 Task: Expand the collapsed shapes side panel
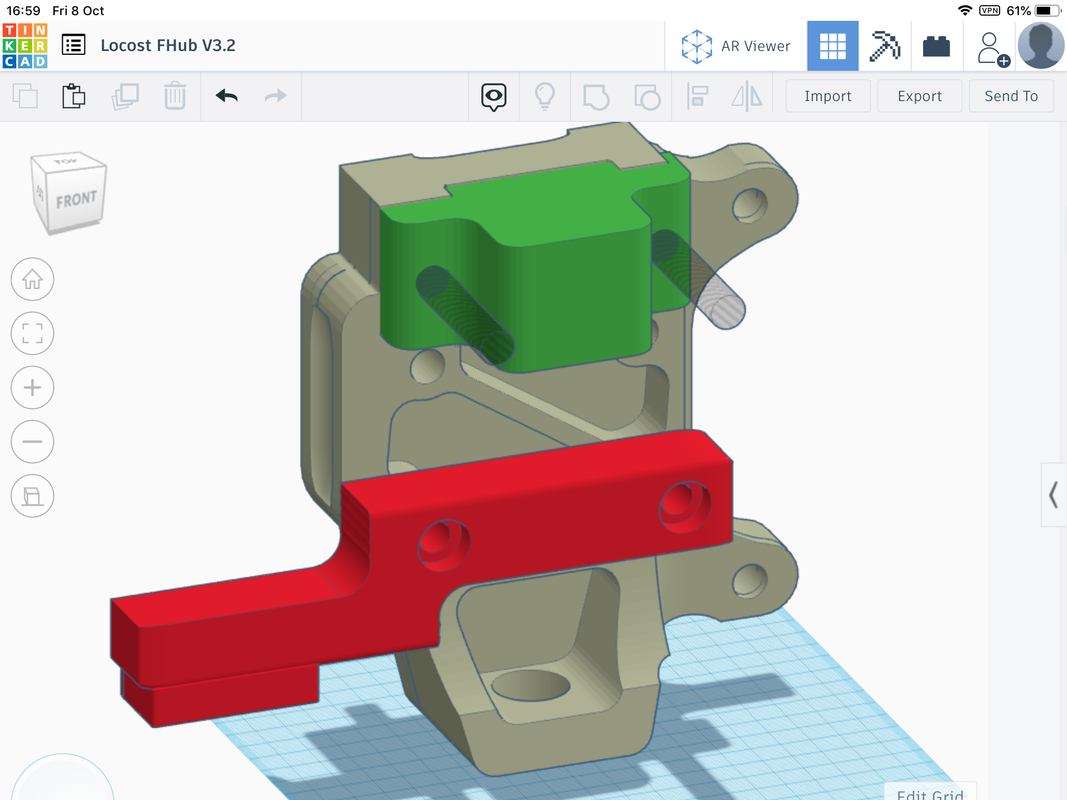tap(1053, 495)
